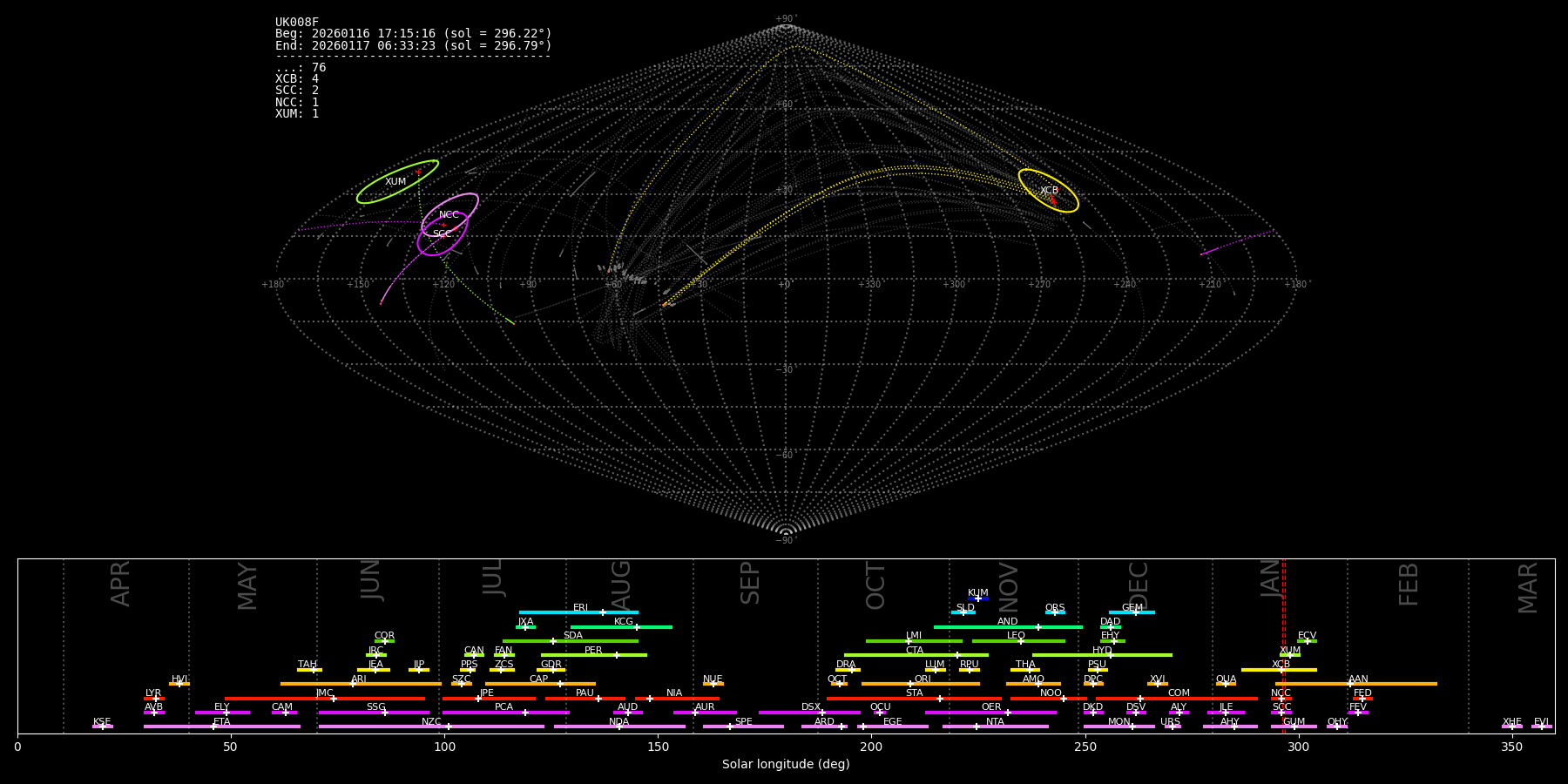
Task: Click the −90 south pole label
Action: [x=786, y=540]
